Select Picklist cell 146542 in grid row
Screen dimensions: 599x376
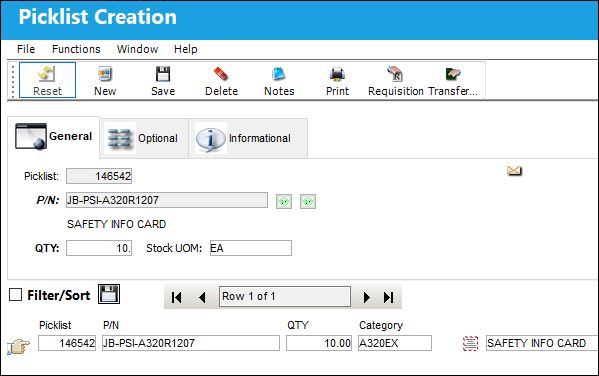pos(67,343)
